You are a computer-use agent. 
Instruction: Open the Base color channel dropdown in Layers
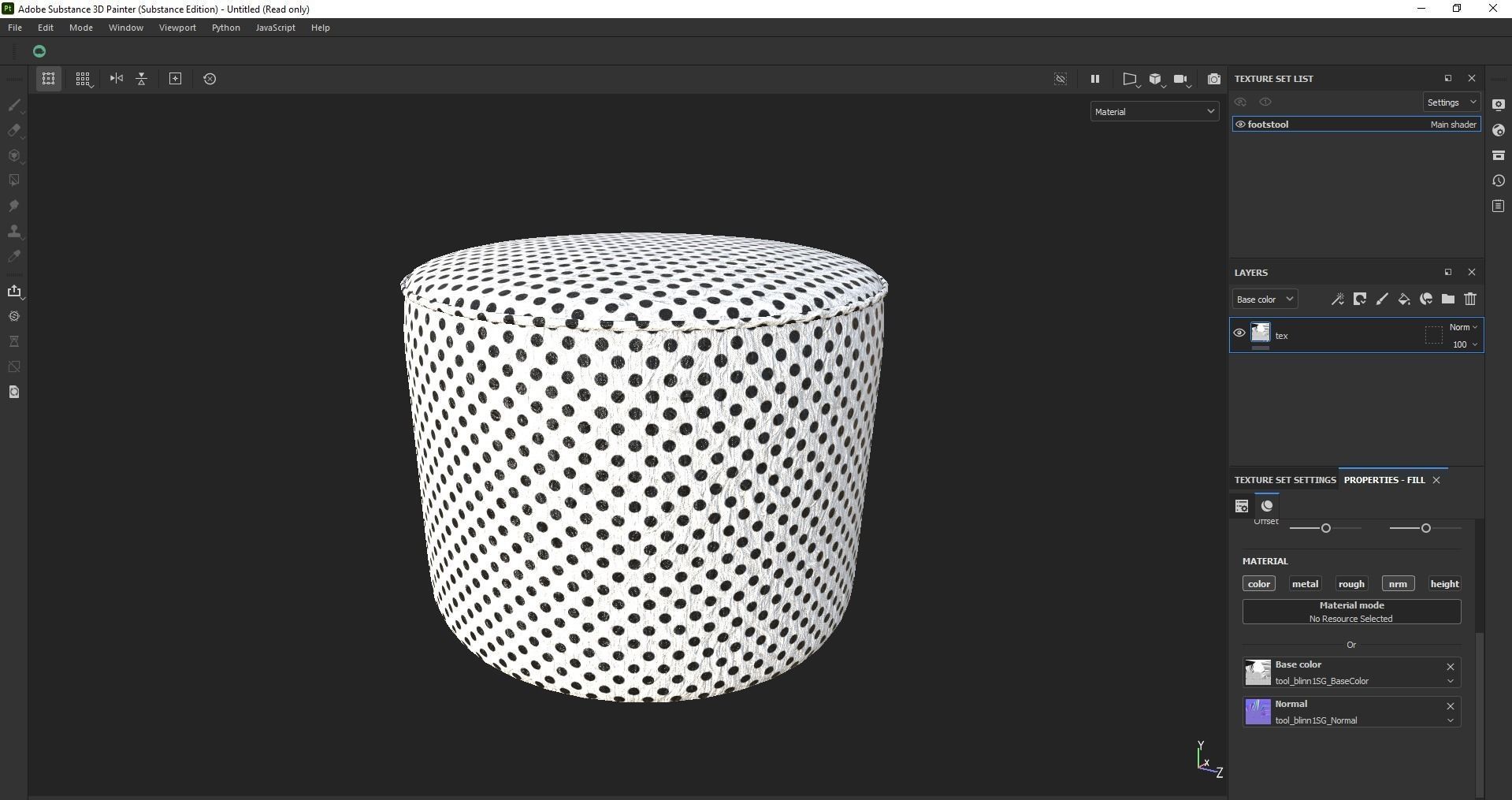(x=1265, y=300)
